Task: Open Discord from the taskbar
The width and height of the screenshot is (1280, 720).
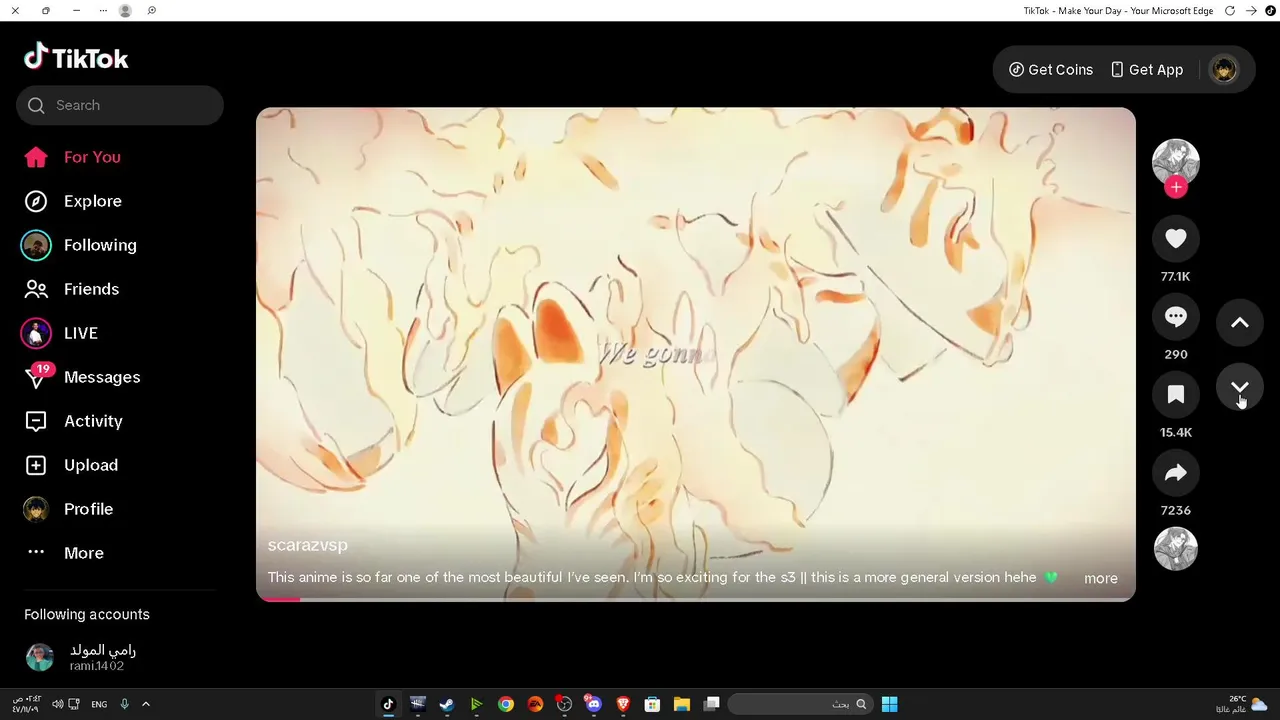Action: coord(594,704)
